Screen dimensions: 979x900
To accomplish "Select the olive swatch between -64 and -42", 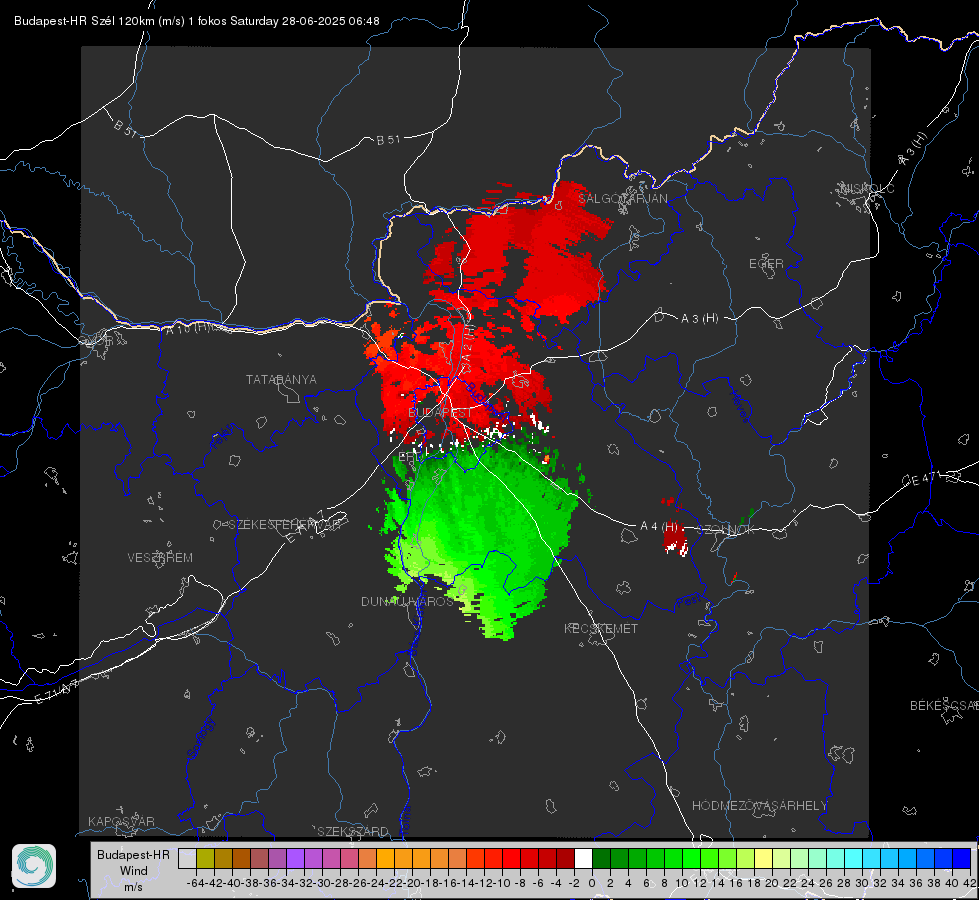I will click(205, 859).
